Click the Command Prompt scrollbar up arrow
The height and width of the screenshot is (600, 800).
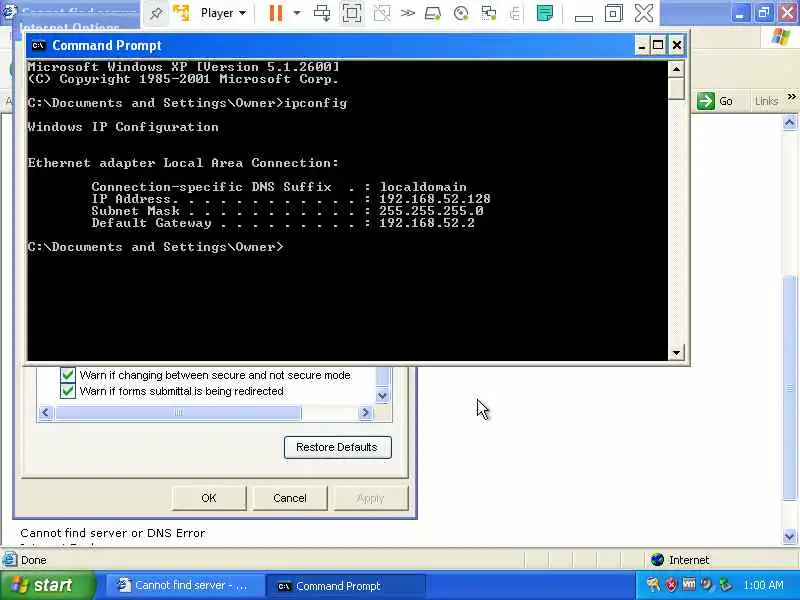pos(676,68)
